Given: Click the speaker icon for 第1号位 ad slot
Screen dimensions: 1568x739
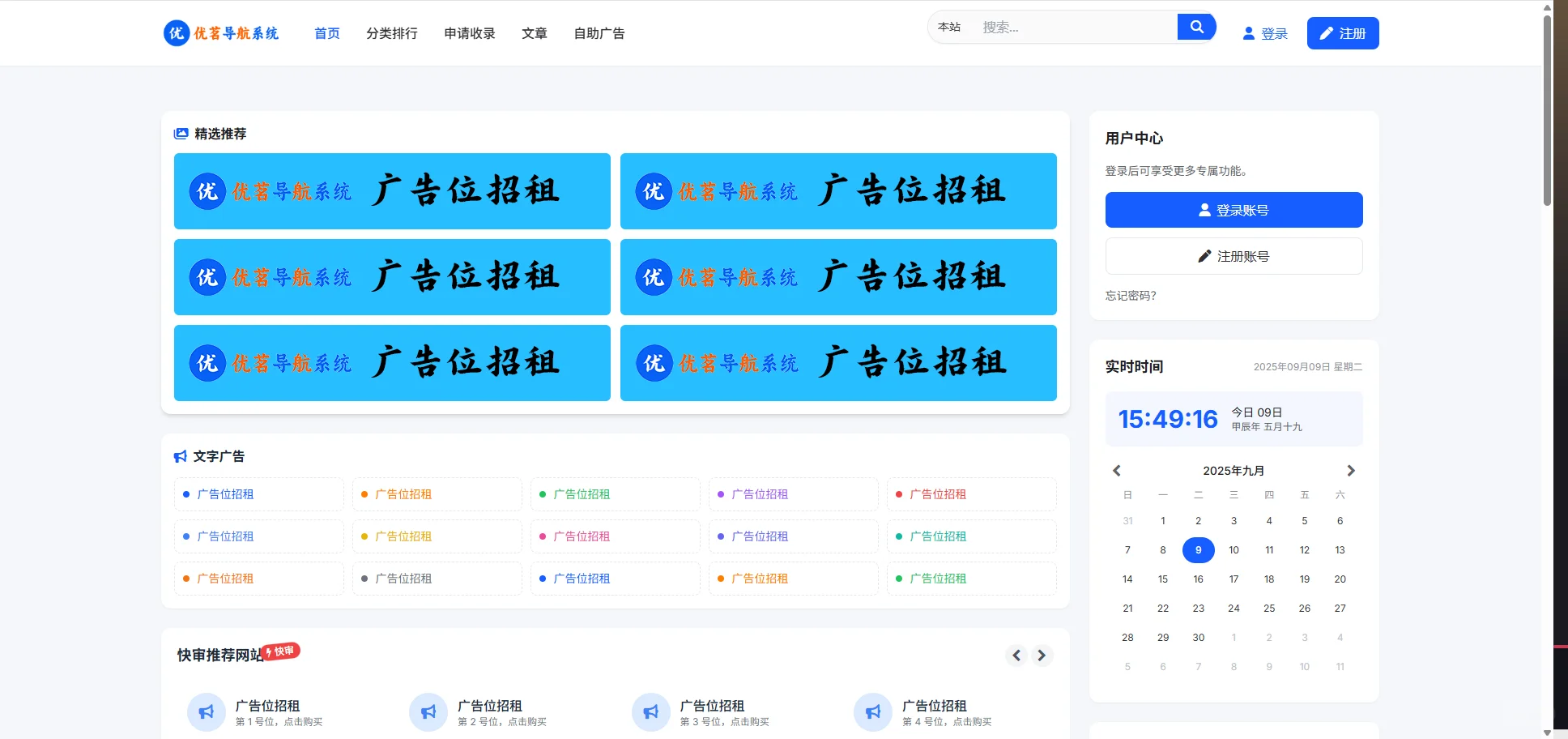Looking at the screenshot, I should point(206,711).
